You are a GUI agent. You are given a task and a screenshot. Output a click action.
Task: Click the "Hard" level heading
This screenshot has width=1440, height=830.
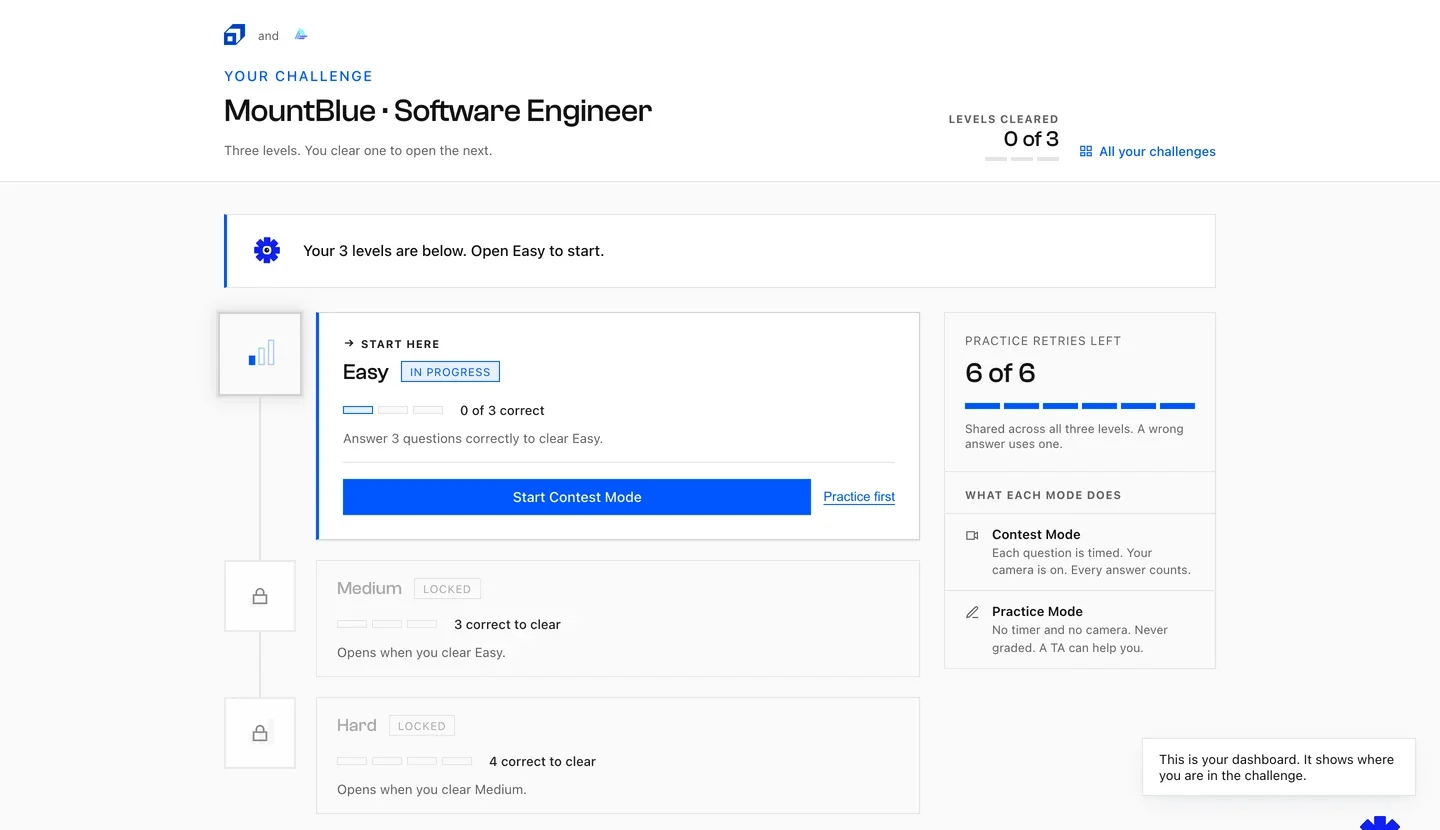[x=357, y=725]
